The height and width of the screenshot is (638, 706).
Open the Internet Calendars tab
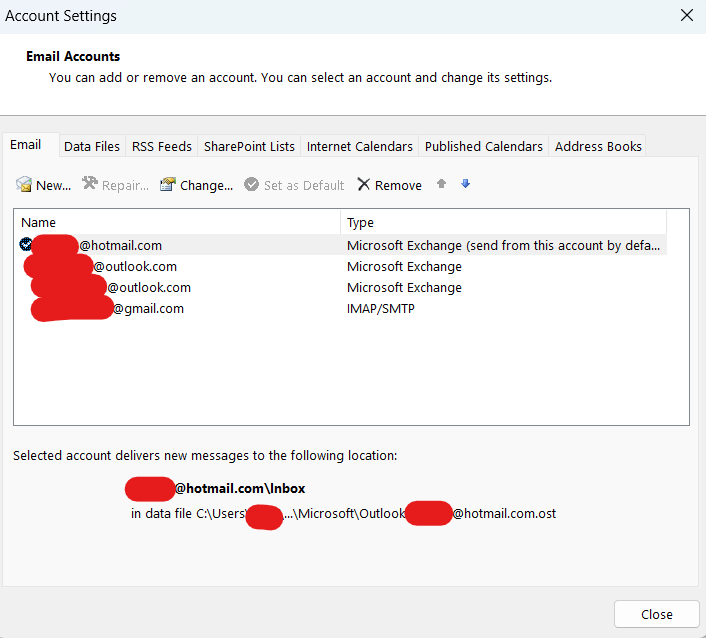pos(360,146)
